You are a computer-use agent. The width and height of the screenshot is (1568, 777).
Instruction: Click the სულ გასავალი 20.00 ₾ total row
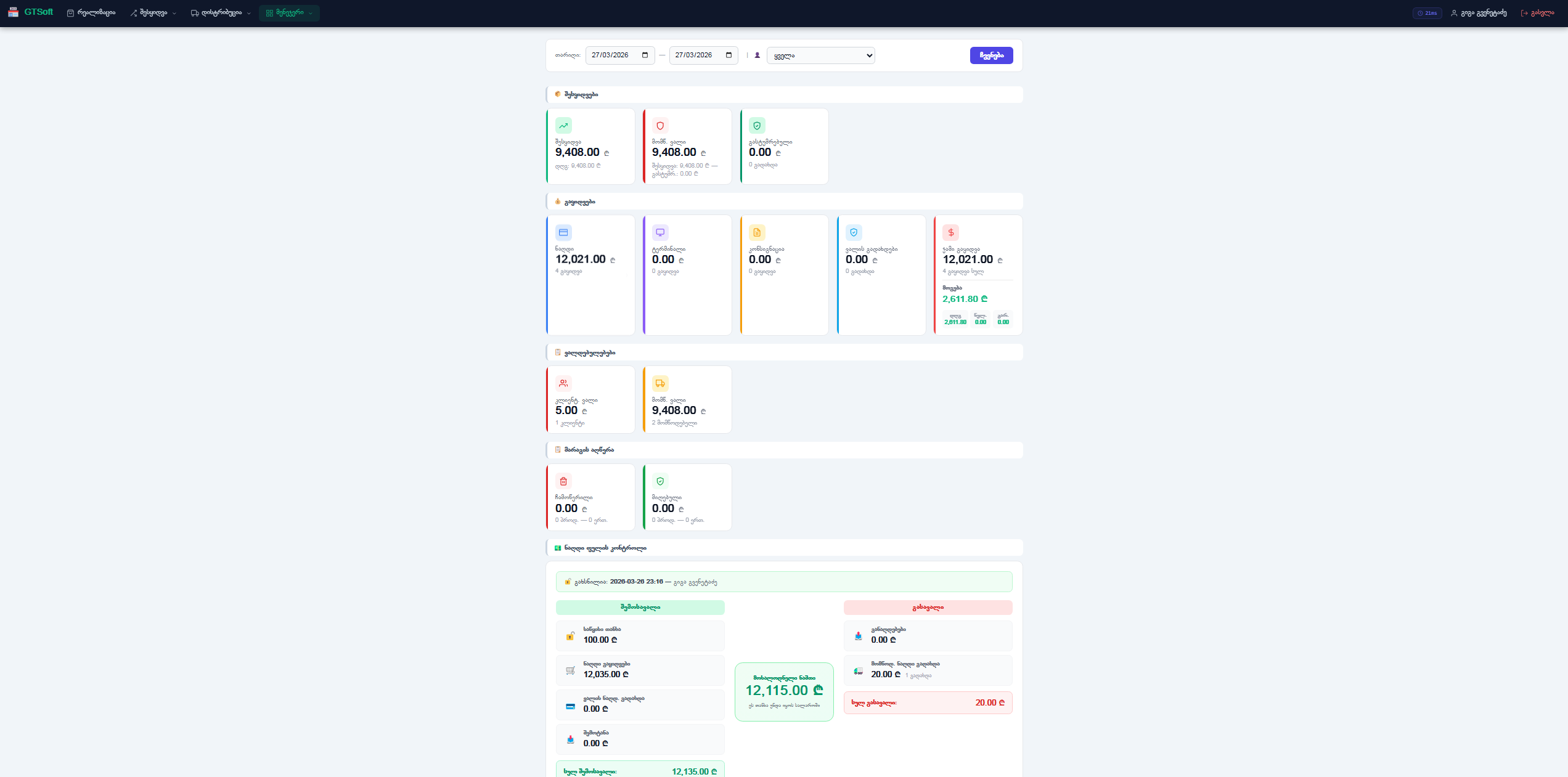point(928,703)
